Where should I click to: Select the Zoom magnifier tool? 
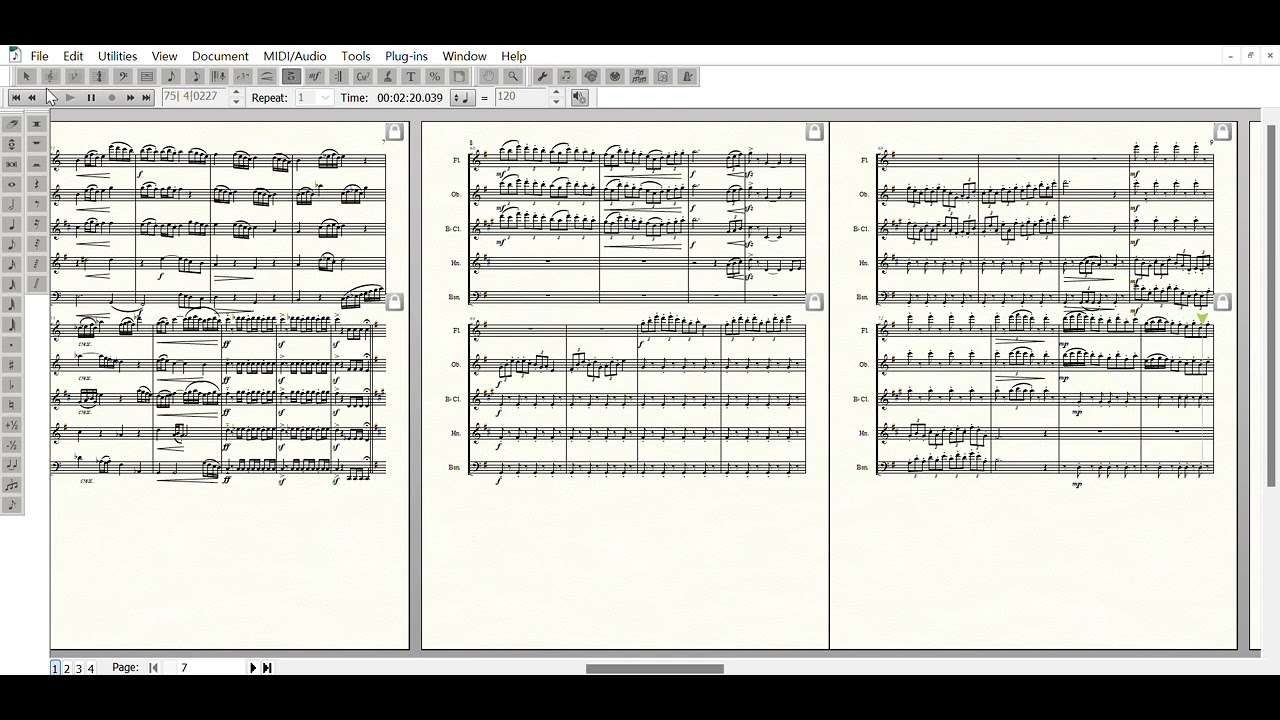point(513,76)
